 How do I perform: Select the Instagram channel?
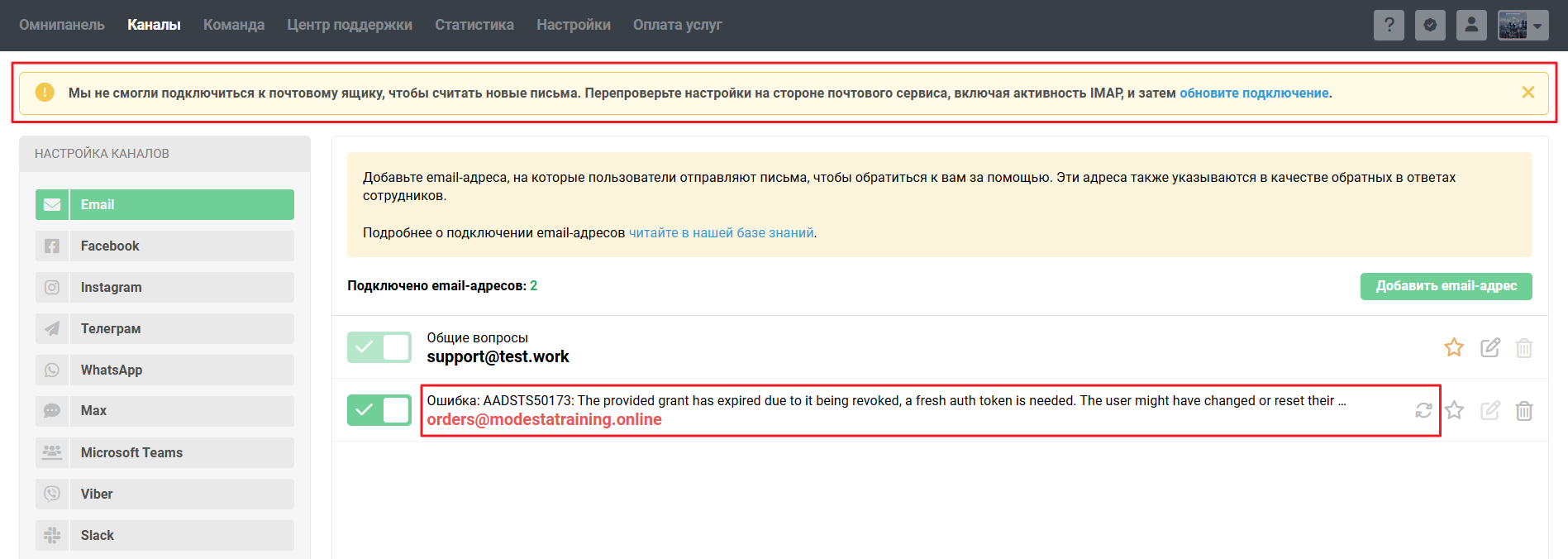pyautogui.click(x=164, y=287)
